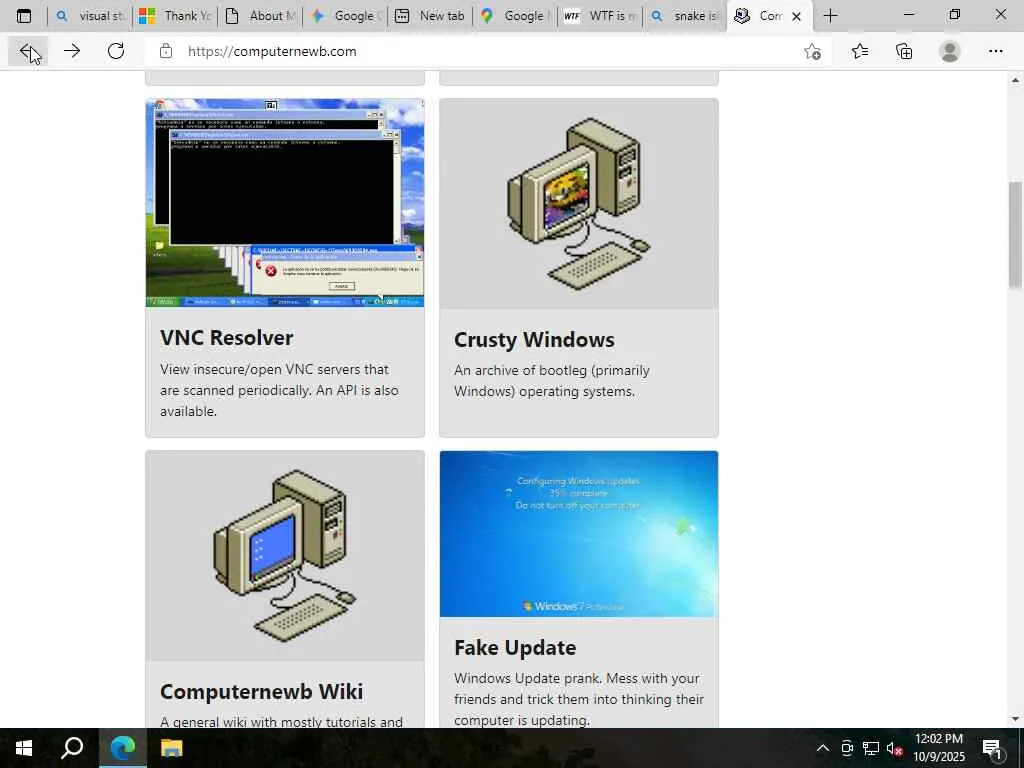
Task: Open the clock and date flyout
Action: tap(938, 748)
